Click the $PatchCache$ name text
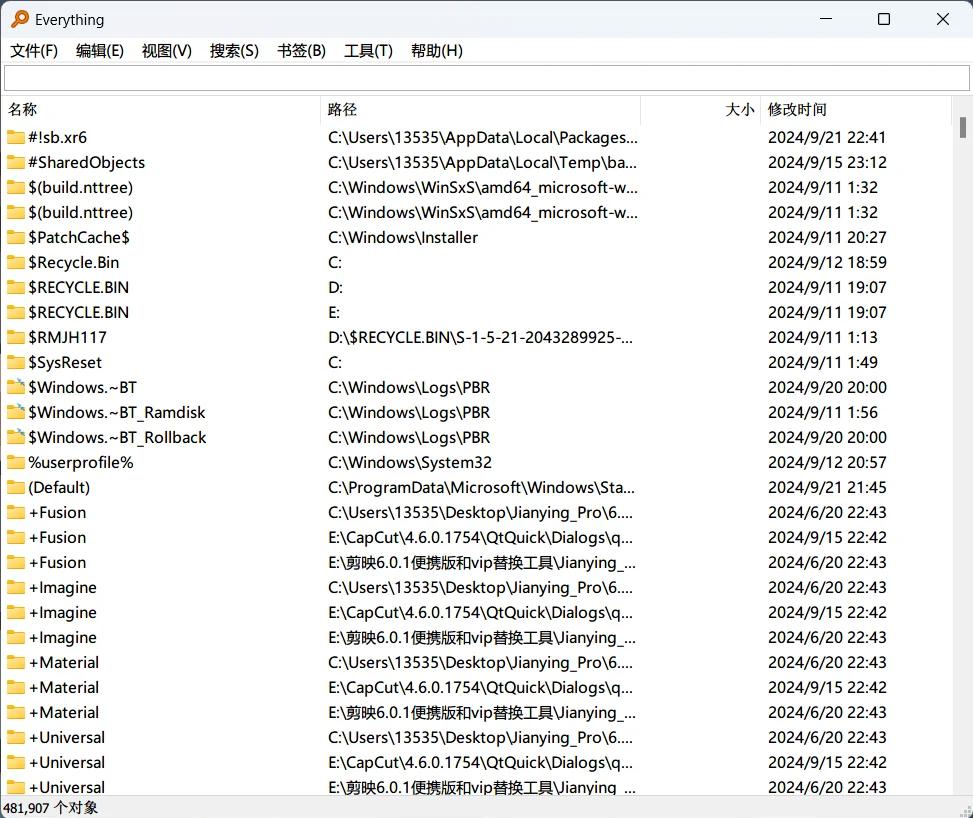This screenshot has height=818, width=973. (79, 237)
